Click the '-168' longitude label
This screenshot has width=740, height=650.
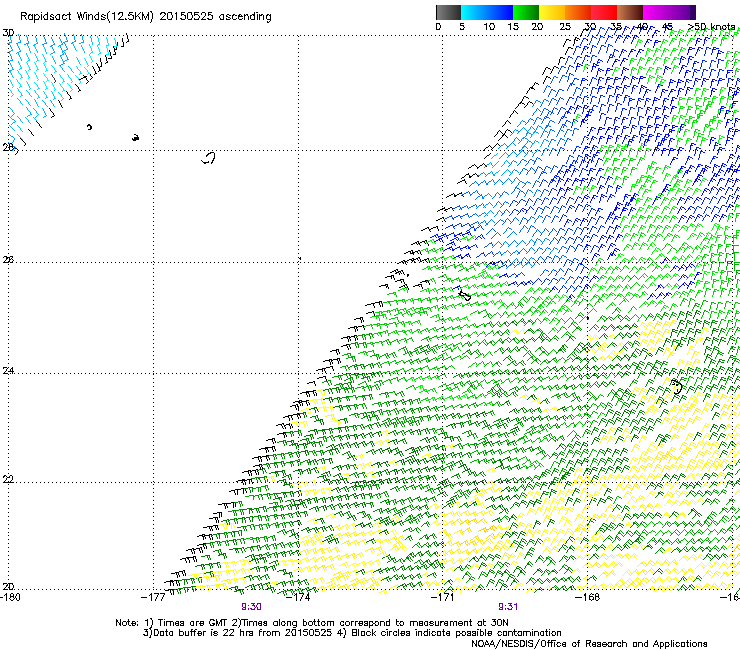[587, 597]
